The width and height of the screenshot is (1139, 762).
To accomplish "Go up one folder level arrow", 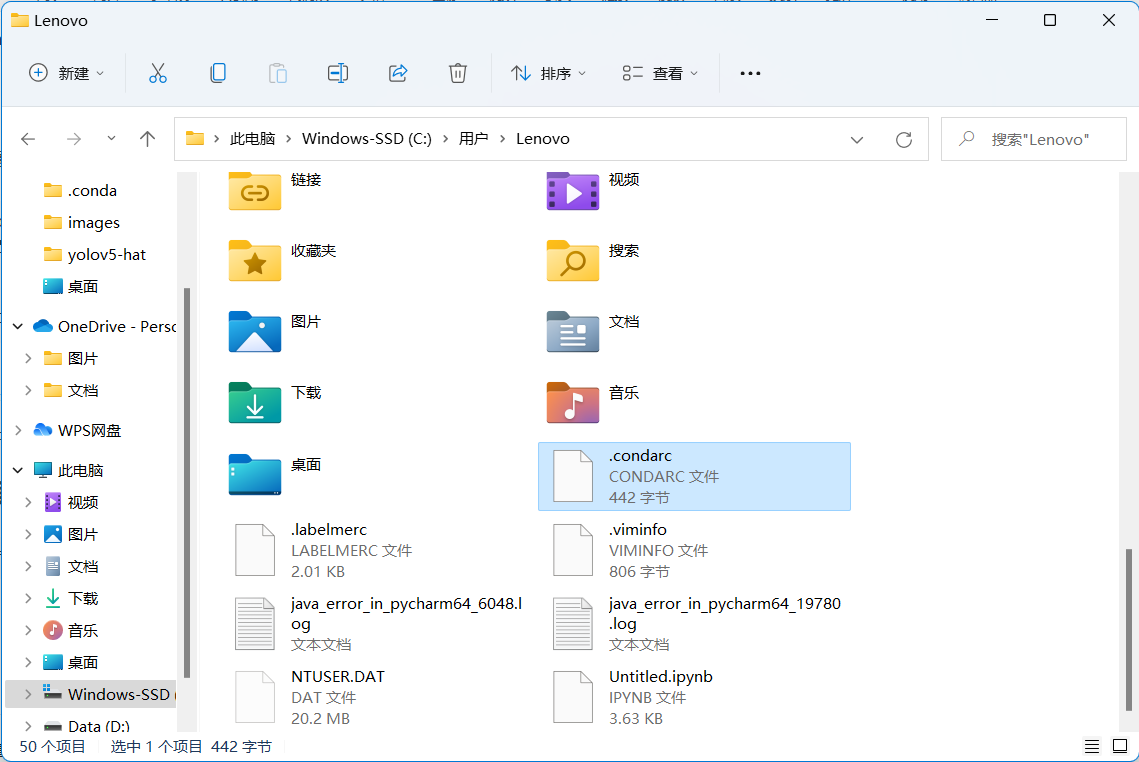I will point(147,139).
